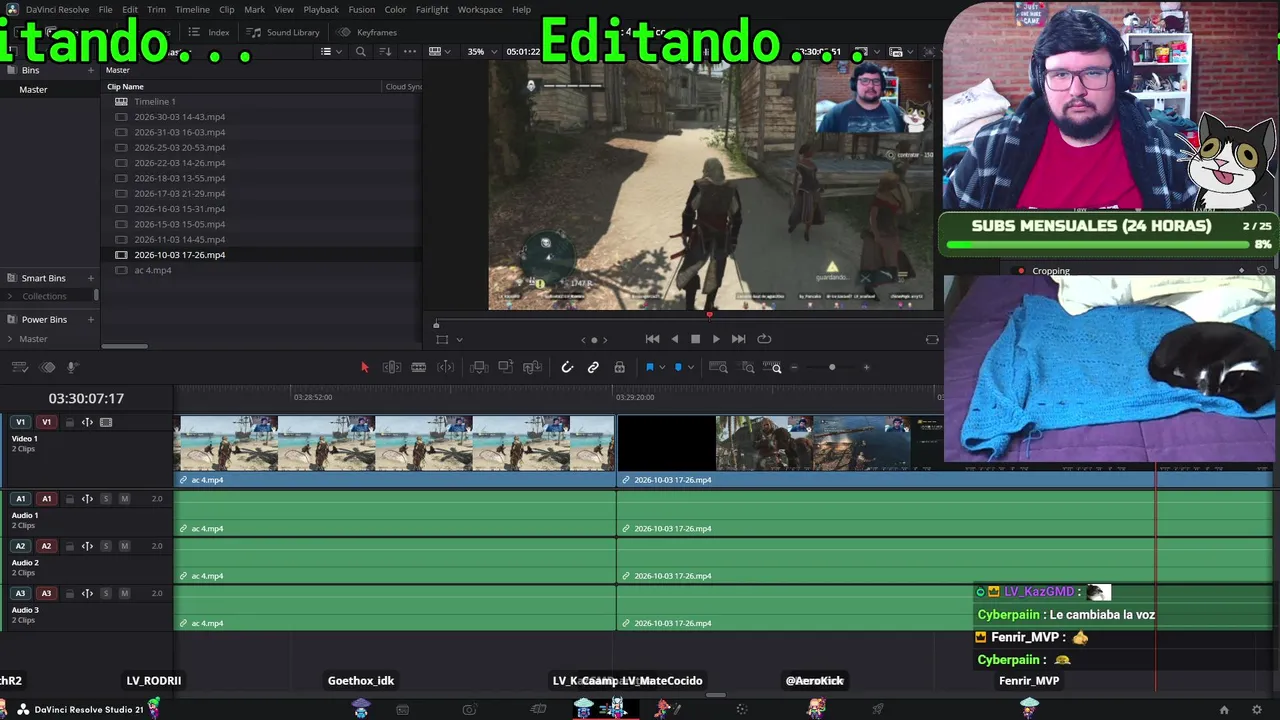Play the viewer in reverse
Viewport: 1280px width, 720px height.
click(675, 339)
